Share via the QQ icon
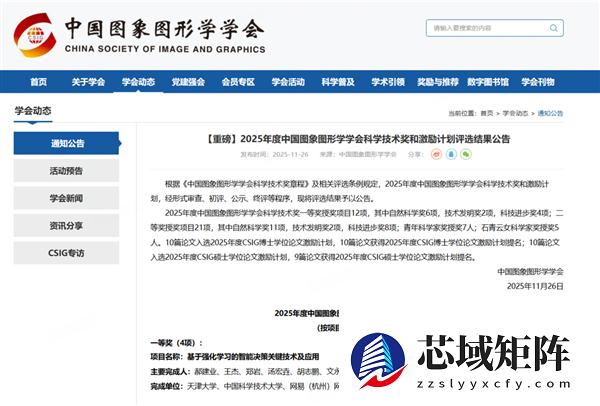Image resolution: width=600 pixels, height=406 pixels. tap(451, 154)
